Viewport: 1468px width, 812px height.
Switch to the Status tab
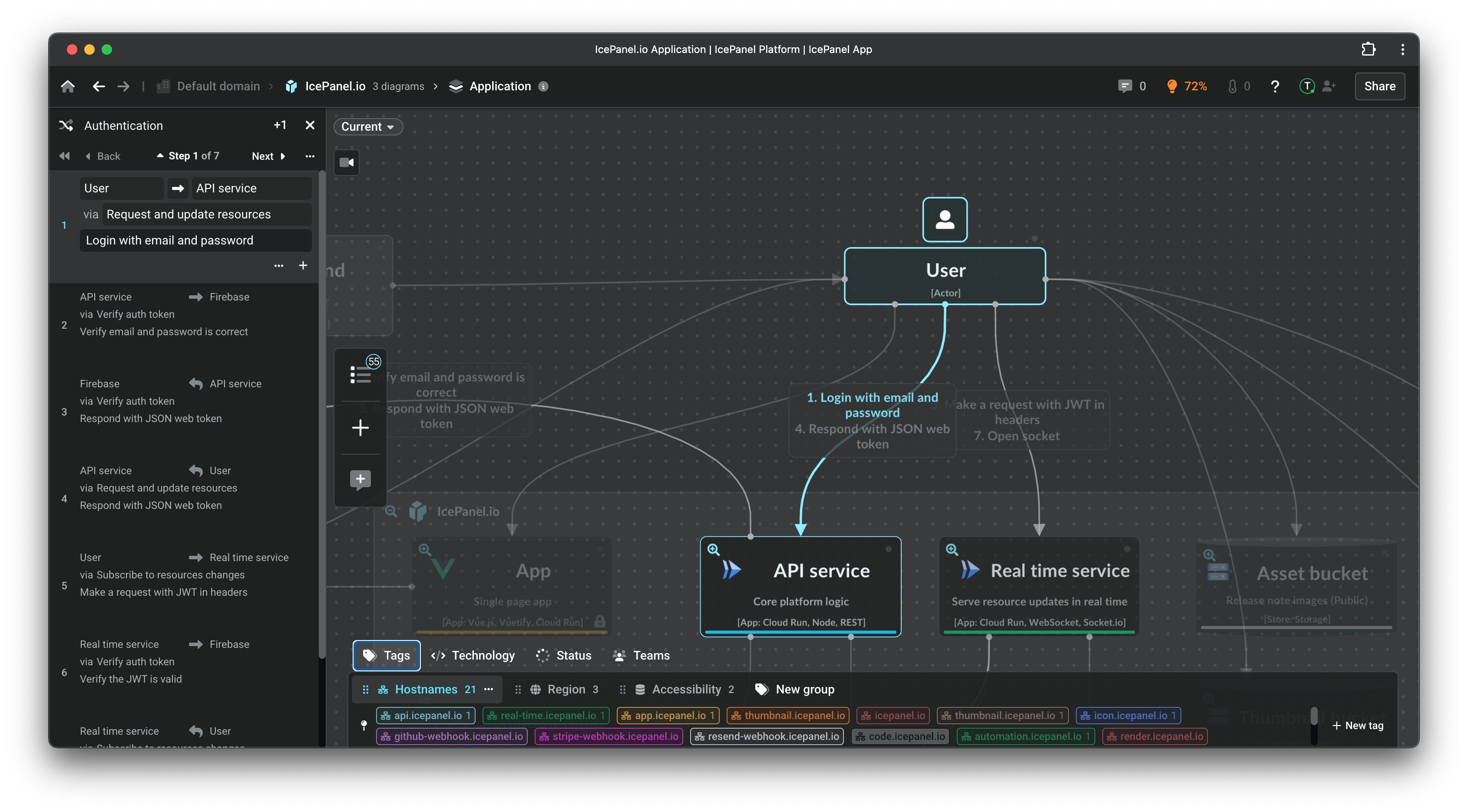click(x=564, y=655)
